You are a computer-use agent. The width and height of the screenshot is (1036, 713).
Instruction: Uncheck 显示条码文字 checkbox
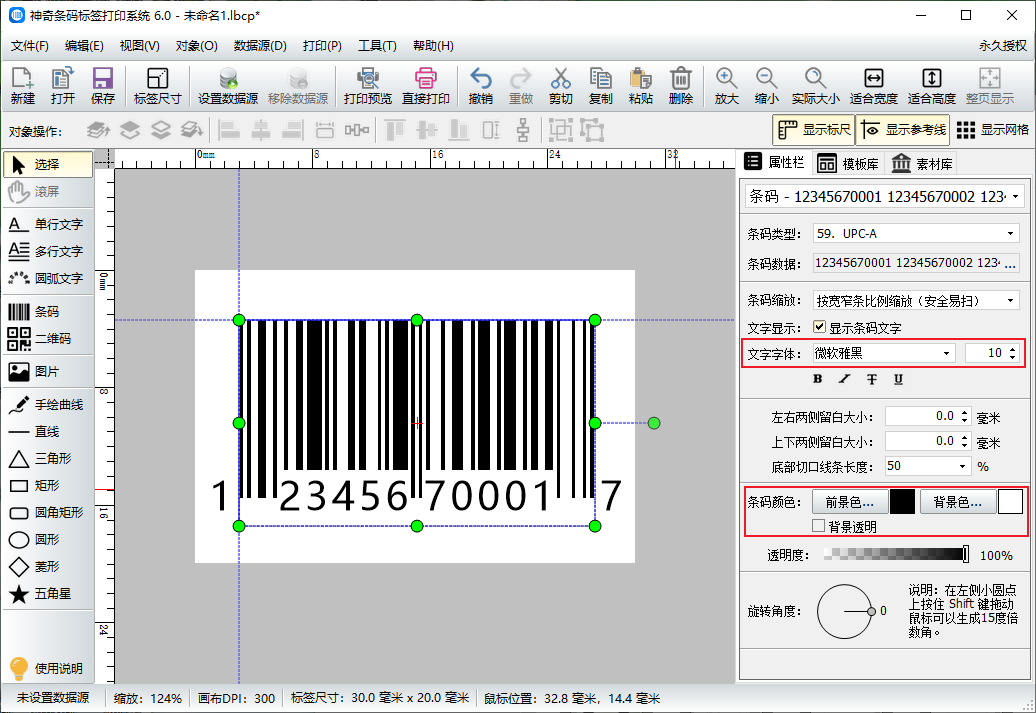(820, 326)
